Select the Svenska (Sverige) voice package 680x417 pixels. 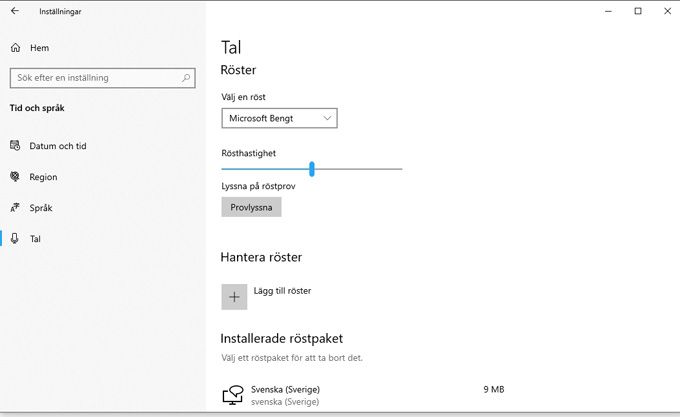point(363,395)
